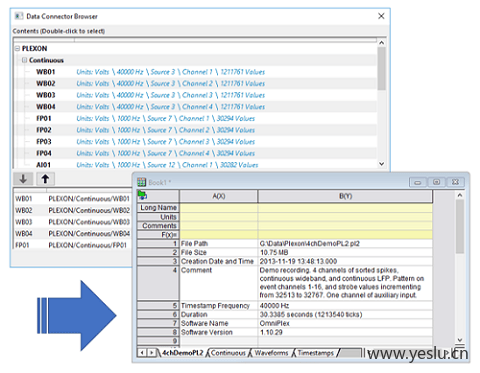Viewport: 480px width, 373px height.
Task: Select row 5 header in Book1
Action: click(x=158, y=306)
